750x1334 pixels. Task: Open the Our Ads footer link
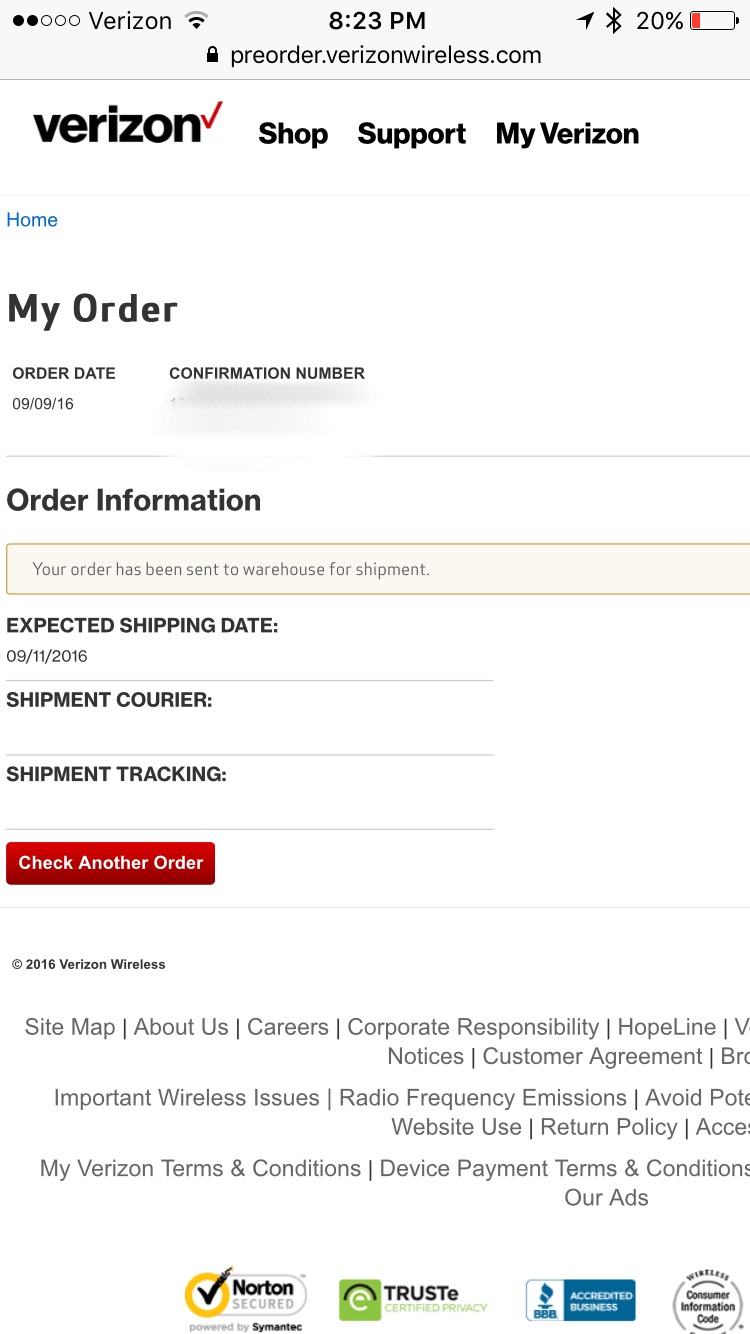tap(606, 1197)
